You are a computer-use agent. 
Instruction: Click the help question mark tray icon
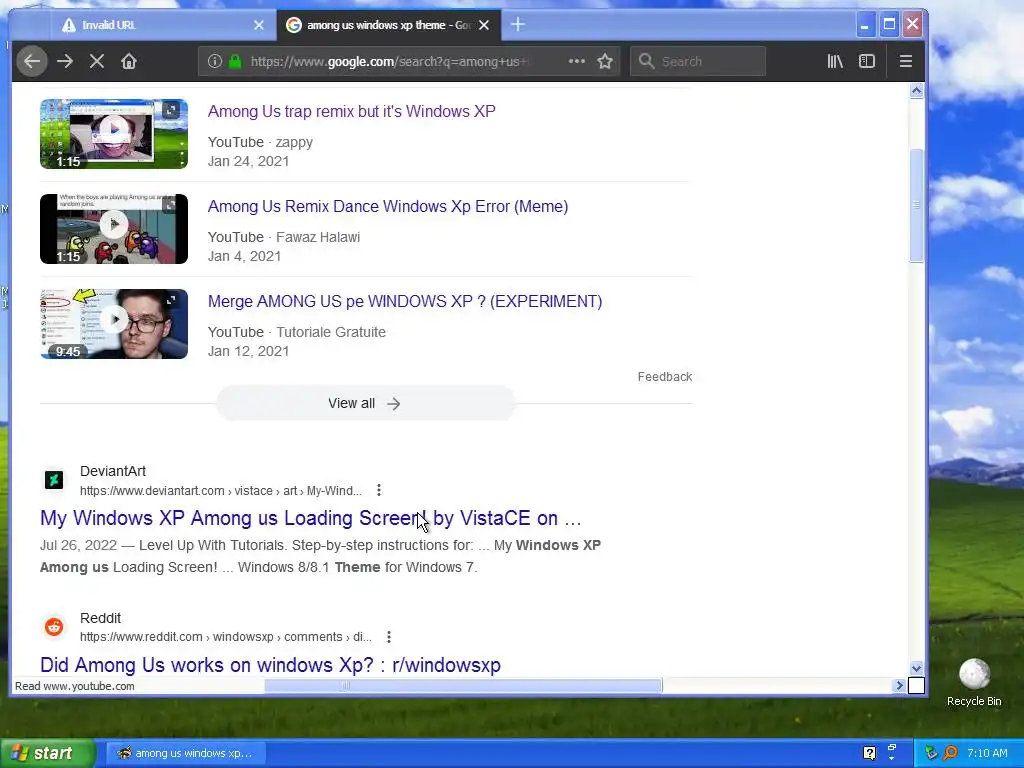point(869,753)
